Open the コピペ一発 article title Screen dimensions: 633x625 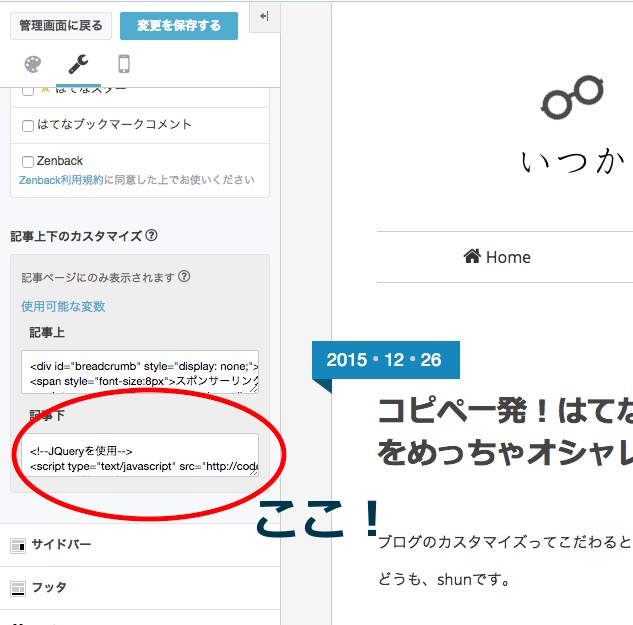505,431
